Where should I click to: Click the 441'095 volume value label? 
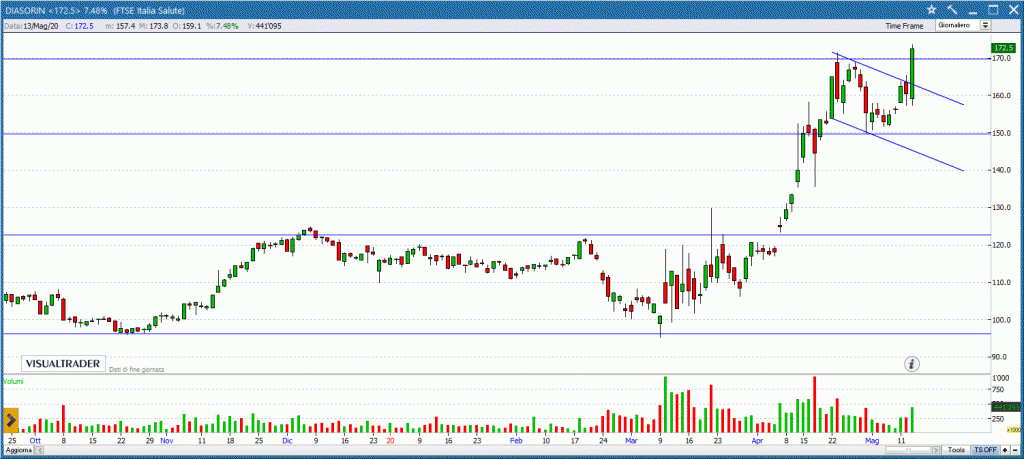pyautogui.click(x=1005, y=406)
